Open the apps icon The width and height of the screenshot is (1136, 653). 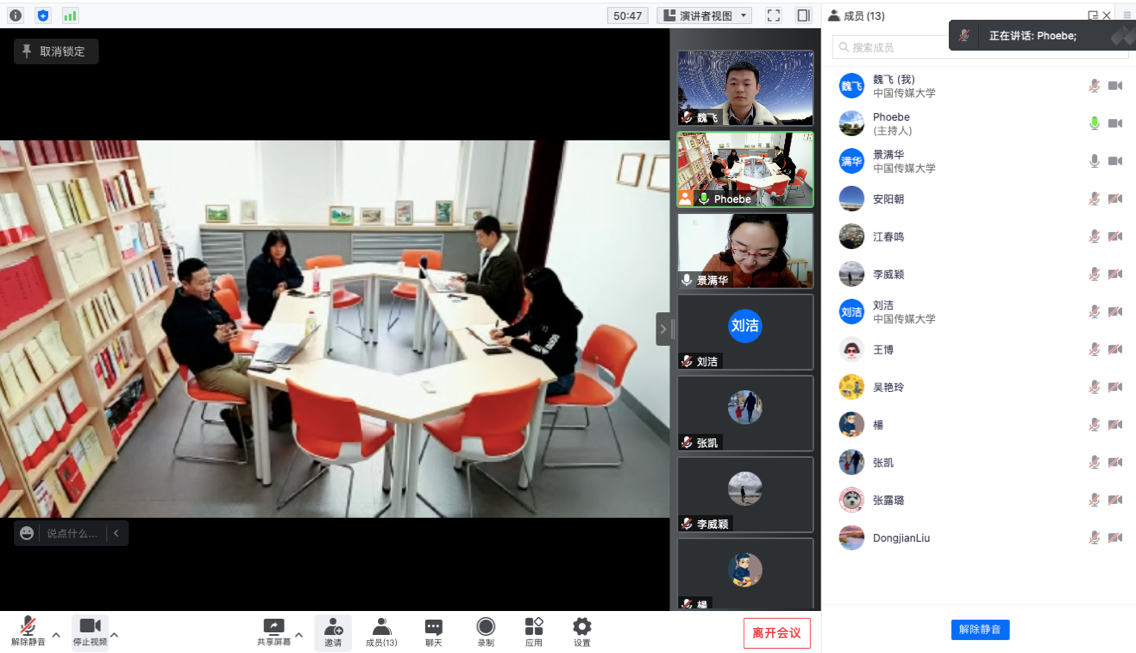click(x=534, y=632)
